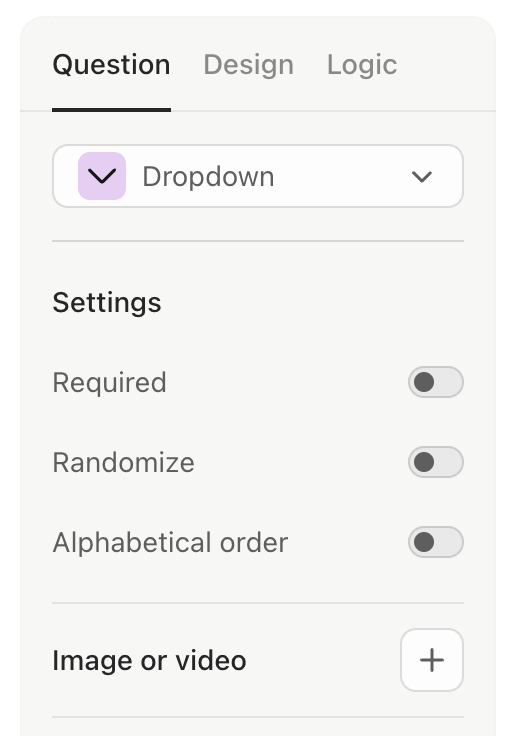This screenshot has height=736, width=512.
Task: Select the Question tab
Action: (x=111, y=64)
